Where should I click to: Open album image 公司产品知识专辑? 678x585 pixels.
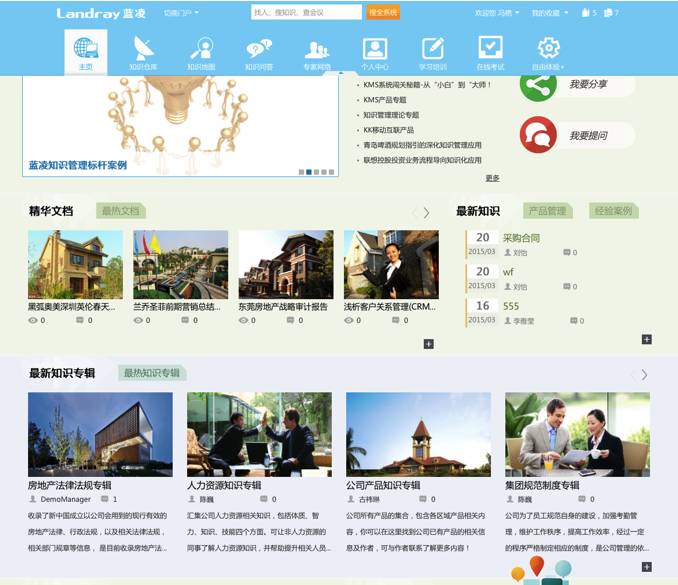pyautogui.click(x=419, y=435)
